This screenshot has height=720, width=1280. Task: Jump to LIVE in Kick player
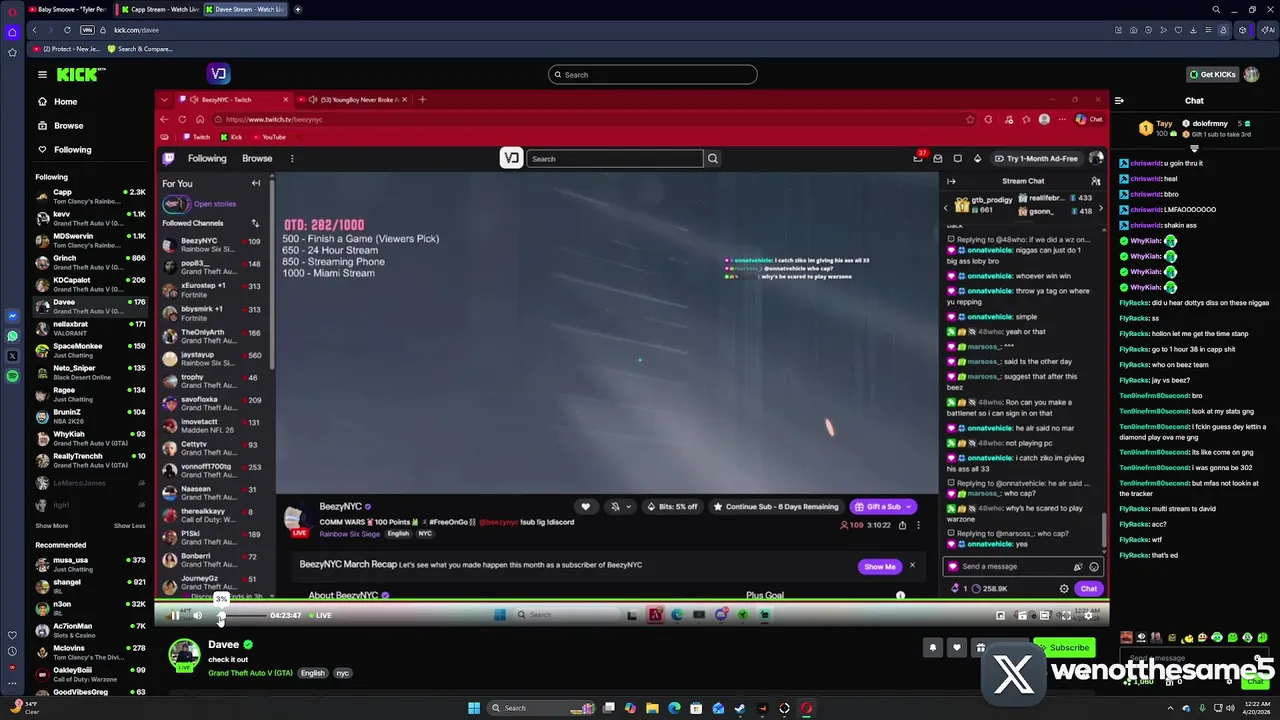pos(319,615)
